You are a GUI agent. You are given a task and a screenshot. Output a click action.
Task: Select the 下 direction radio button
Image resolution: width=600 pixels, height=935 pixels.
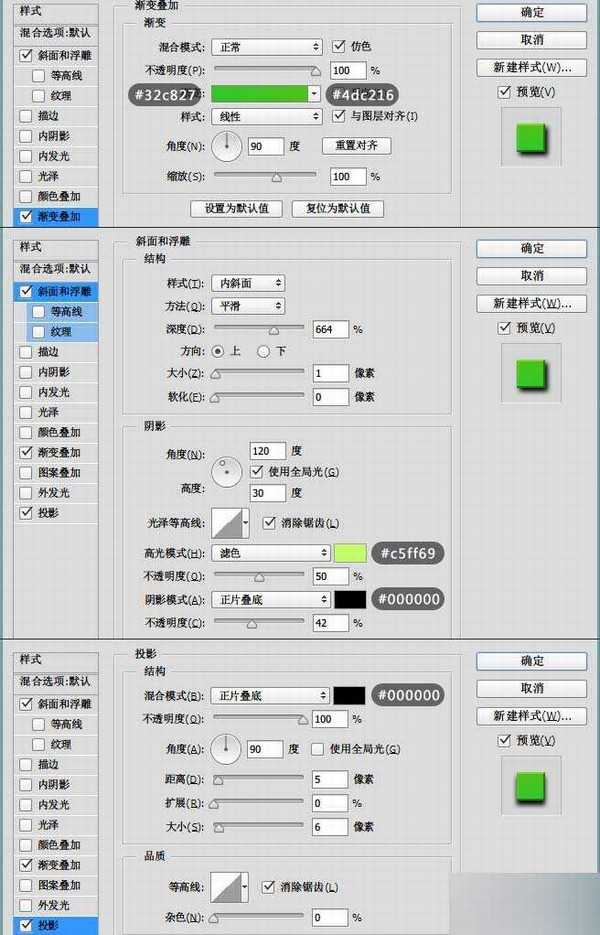coord(264,351)
